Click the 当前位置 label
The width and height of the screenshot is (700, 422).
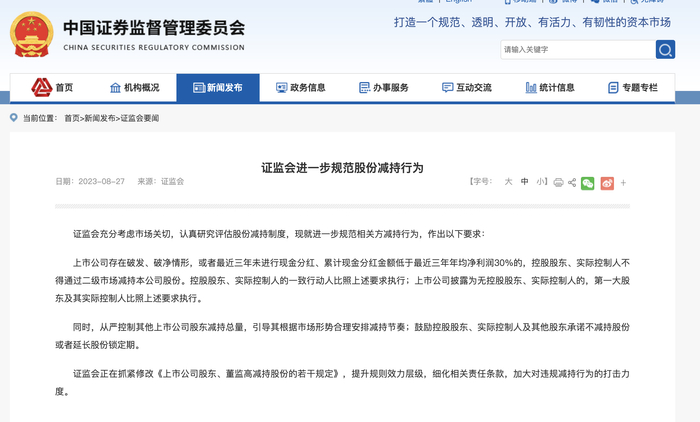(x=40, y=118)
